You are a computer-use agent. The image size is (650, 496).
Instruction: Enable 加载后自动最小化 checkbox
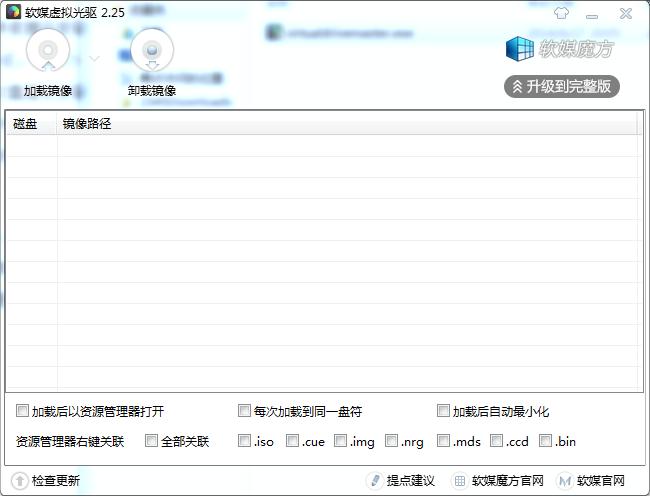pos(443,411)
